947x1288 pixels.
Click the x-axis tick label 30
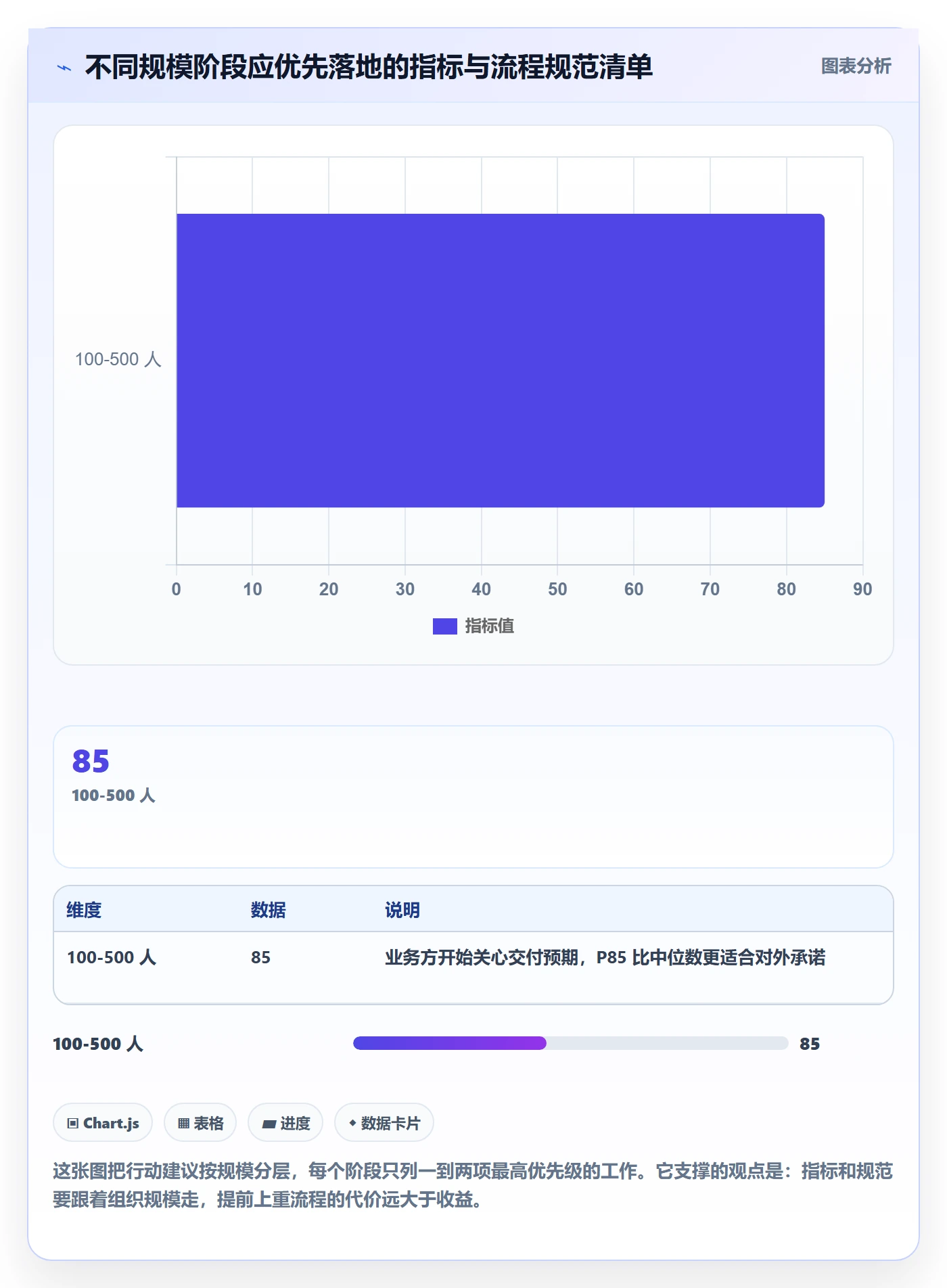pyautogui.click(x=405, y=589)
